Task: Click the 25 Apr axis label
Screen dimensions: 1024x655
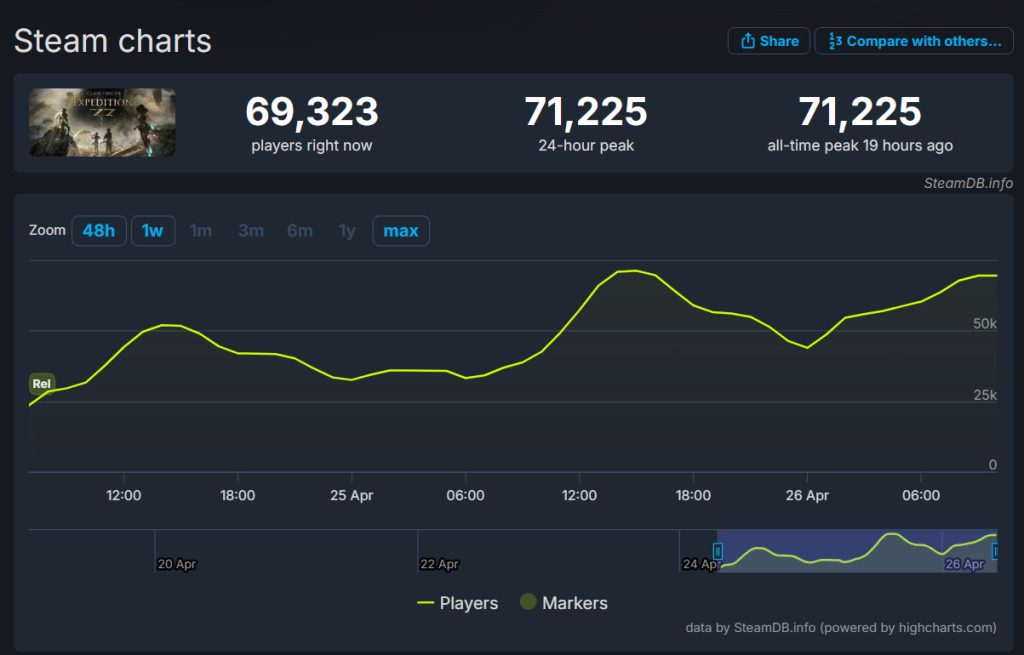Action: tap(351, 495)
